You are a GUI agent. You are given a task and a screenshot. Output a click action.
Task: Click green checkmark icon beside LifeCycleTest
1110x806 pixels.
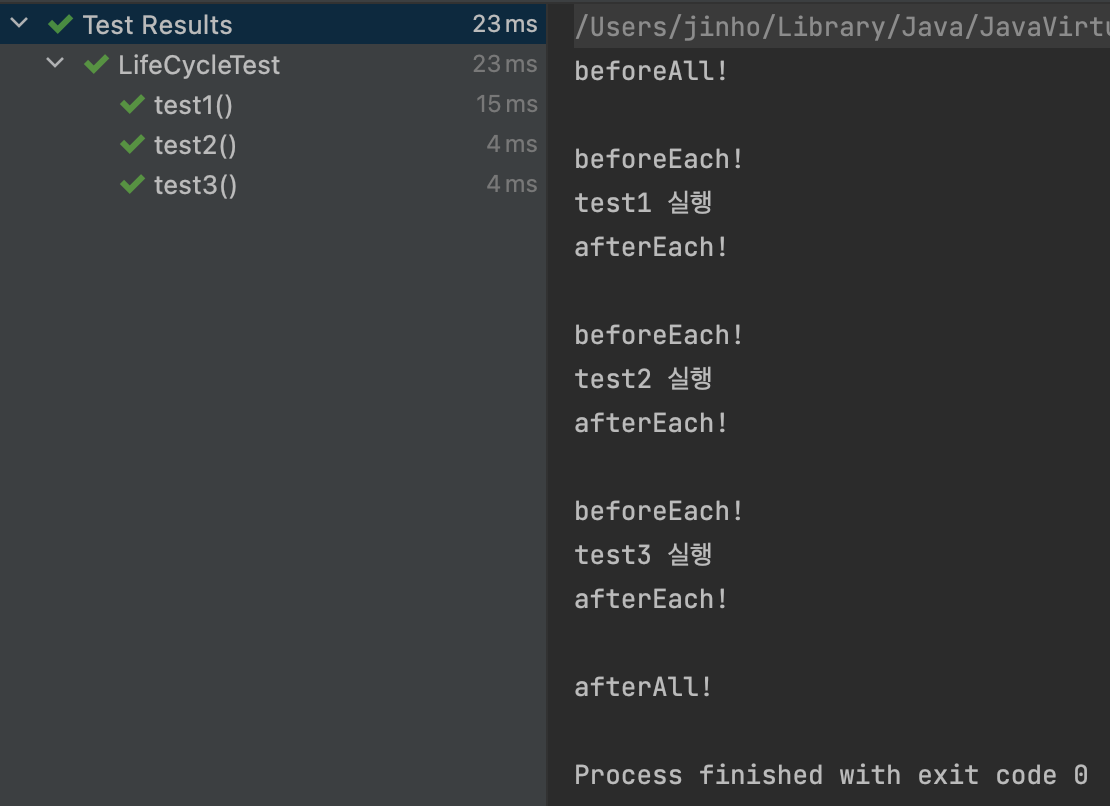pos(96,65)
